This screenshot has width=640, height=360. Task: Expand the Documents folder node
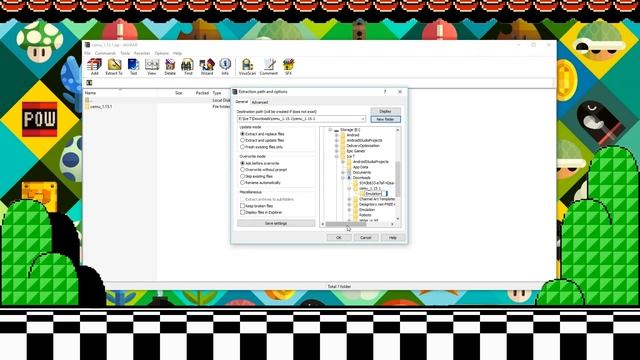pos(343,173)
